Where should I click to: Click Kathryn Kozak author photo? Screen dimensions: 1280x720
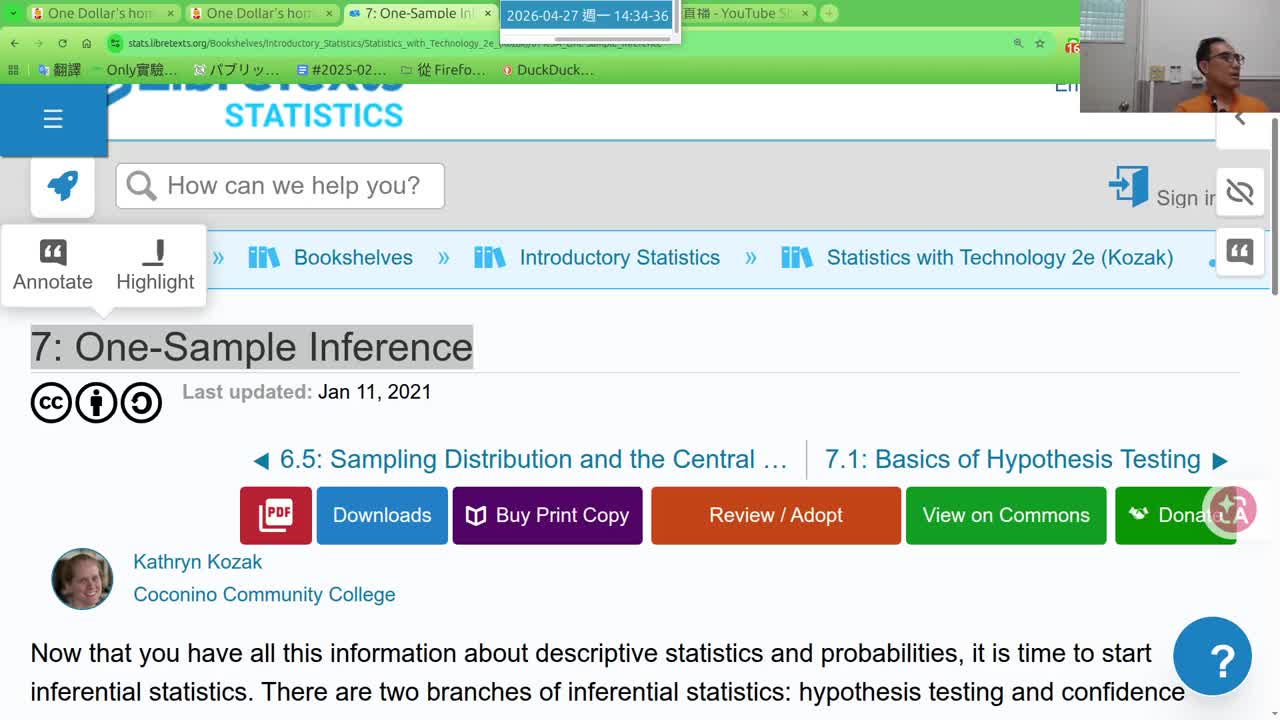pyautogui.click(x=82, y=579)
